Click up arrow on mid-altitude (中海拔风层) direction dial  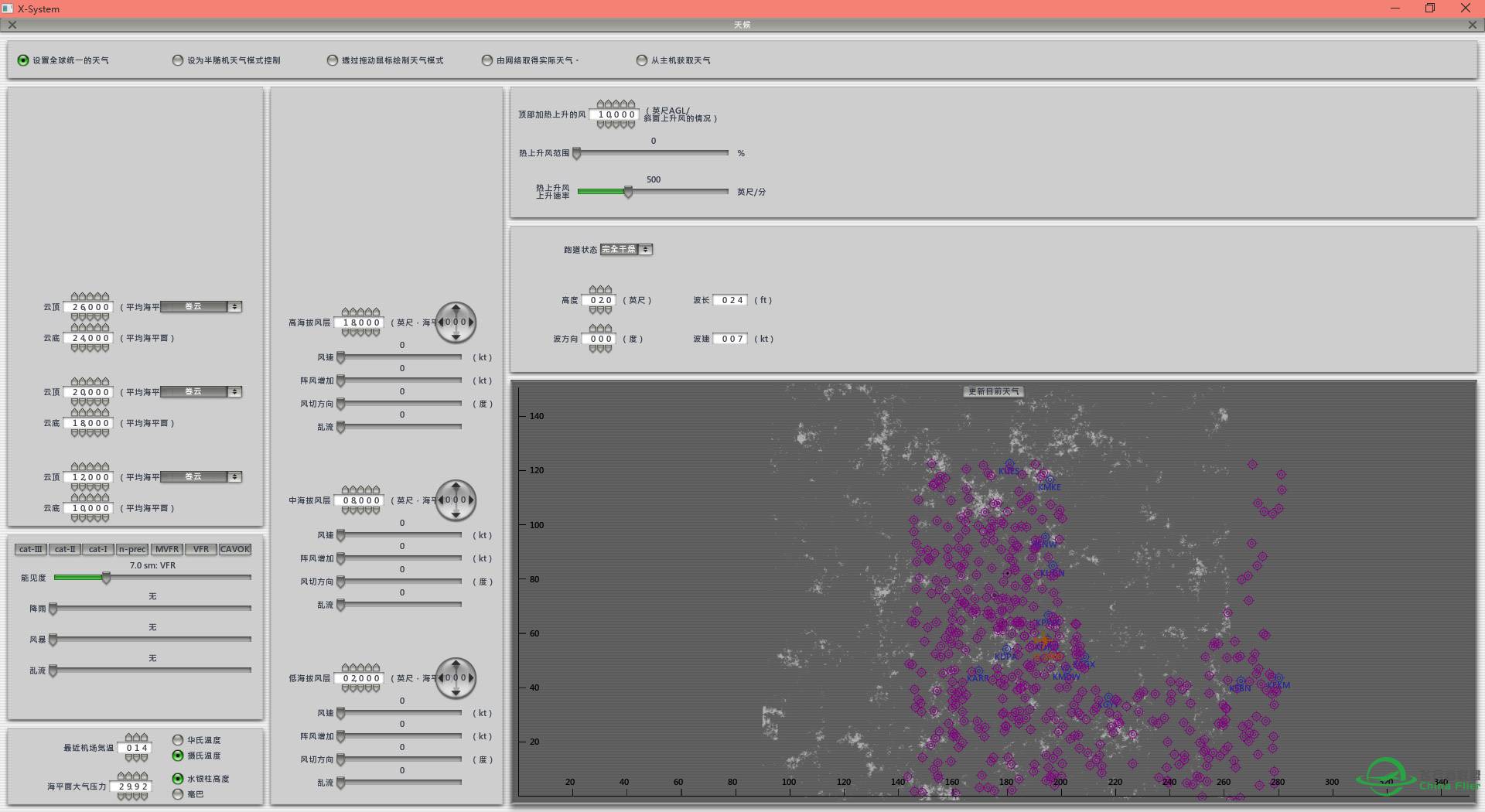[x=456, y=486]
